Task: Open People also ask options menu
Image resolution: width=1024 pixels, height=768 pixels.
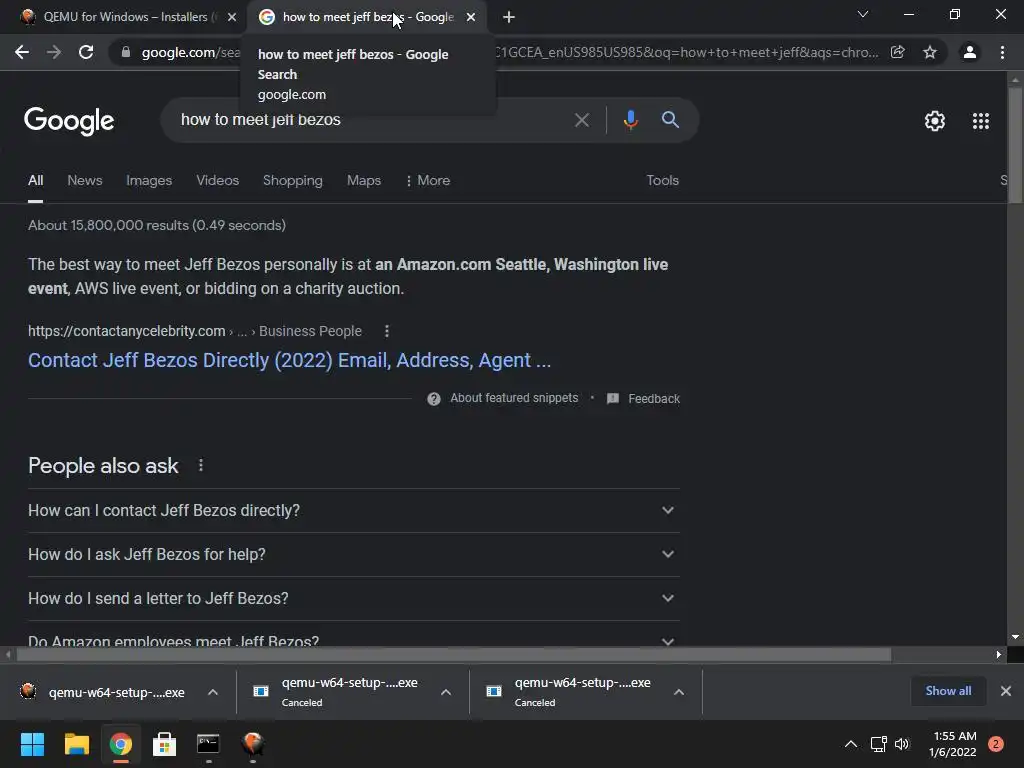Action: [x=200, y=465]
